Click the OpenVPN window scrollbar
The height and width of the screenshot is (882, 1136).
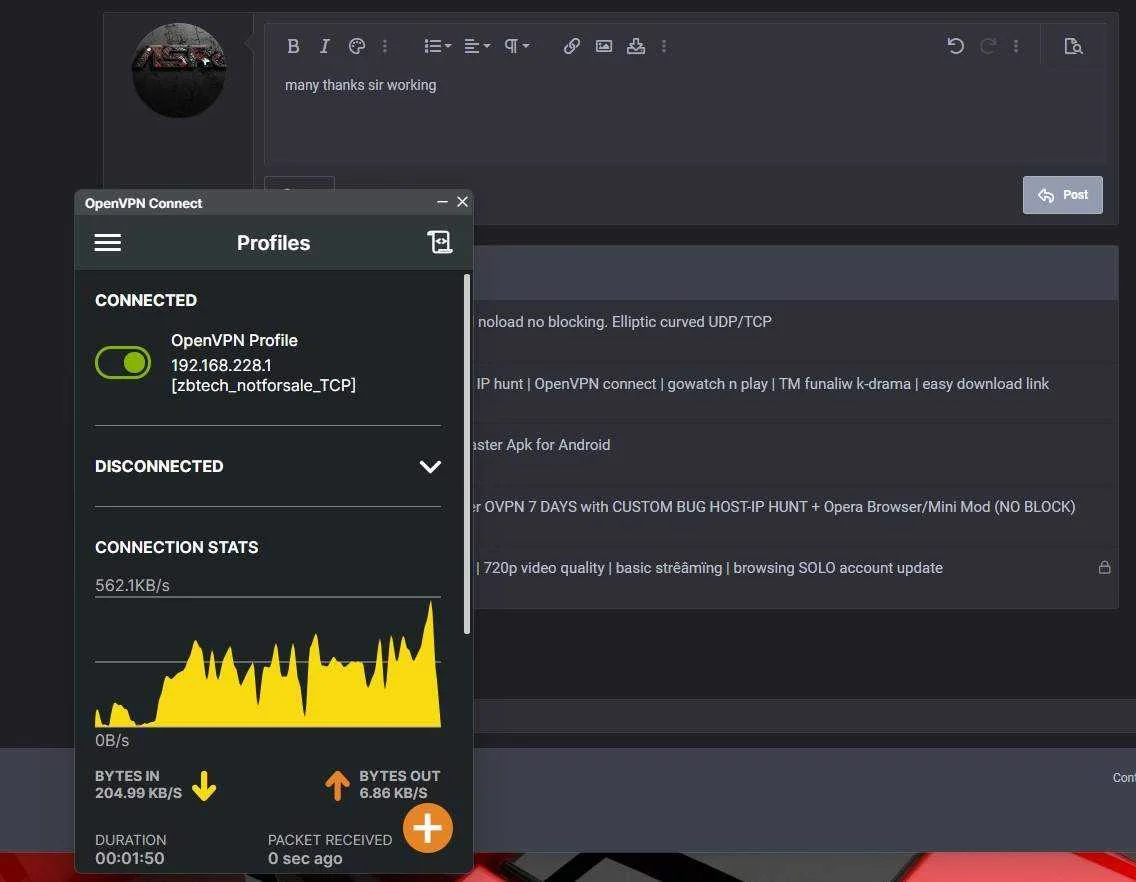[x=467, y=454]
